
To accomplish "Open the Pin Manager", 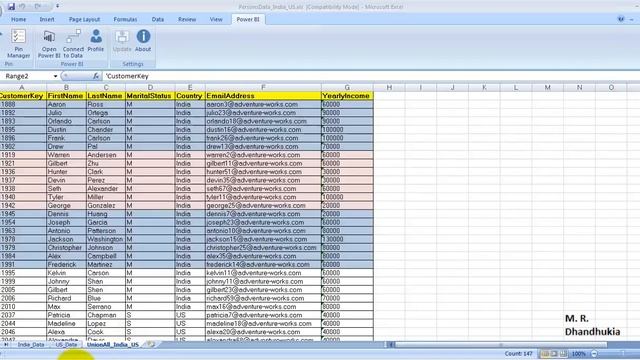I will coord(18,44).
